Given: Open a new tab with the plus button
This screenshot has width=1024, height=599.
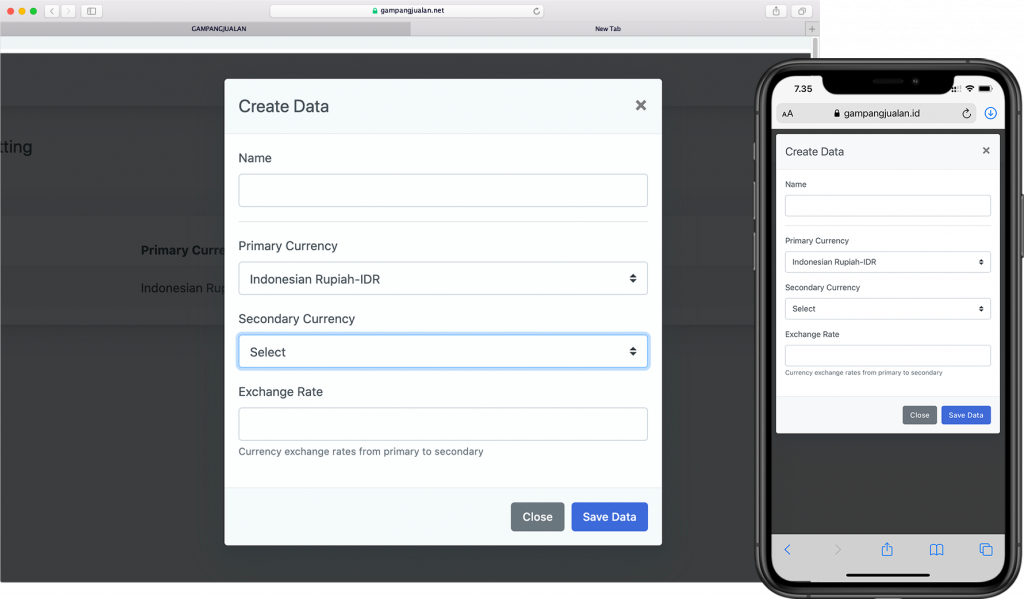Looking at the screenshot, I should point(811,29).
